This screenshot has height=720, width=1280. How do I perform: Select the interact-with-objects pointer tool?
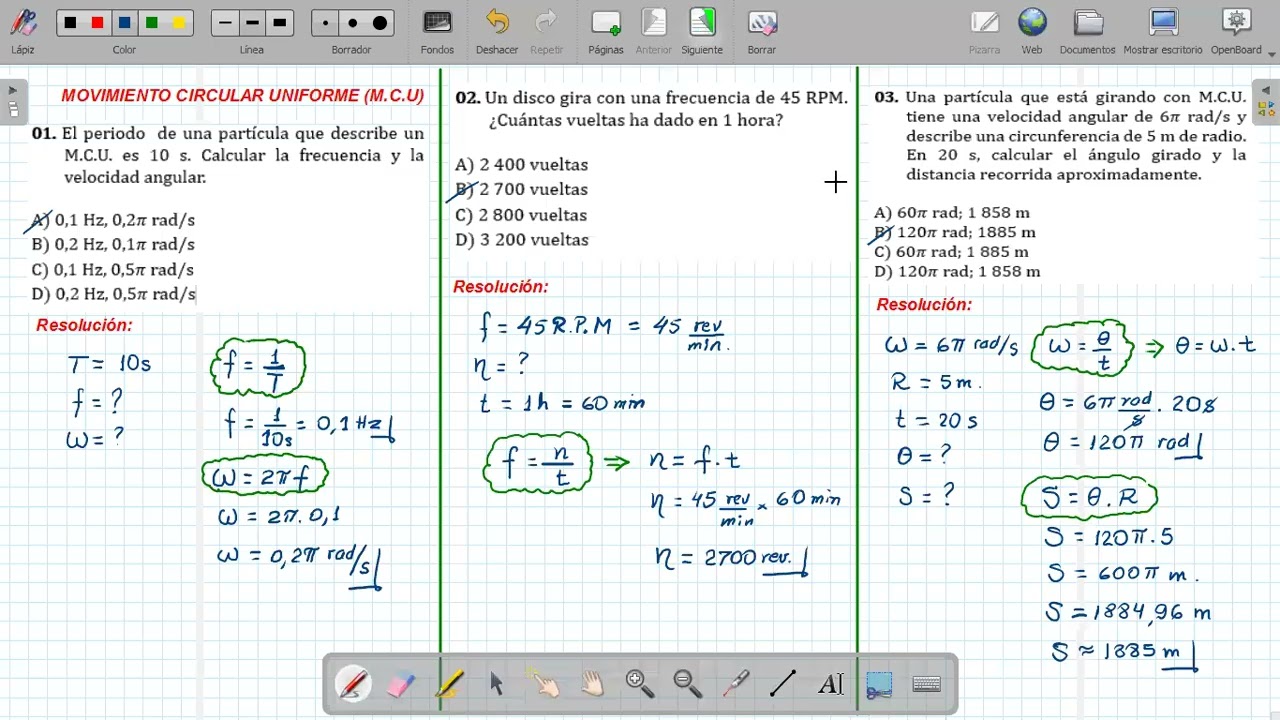[x=545, y=684]
